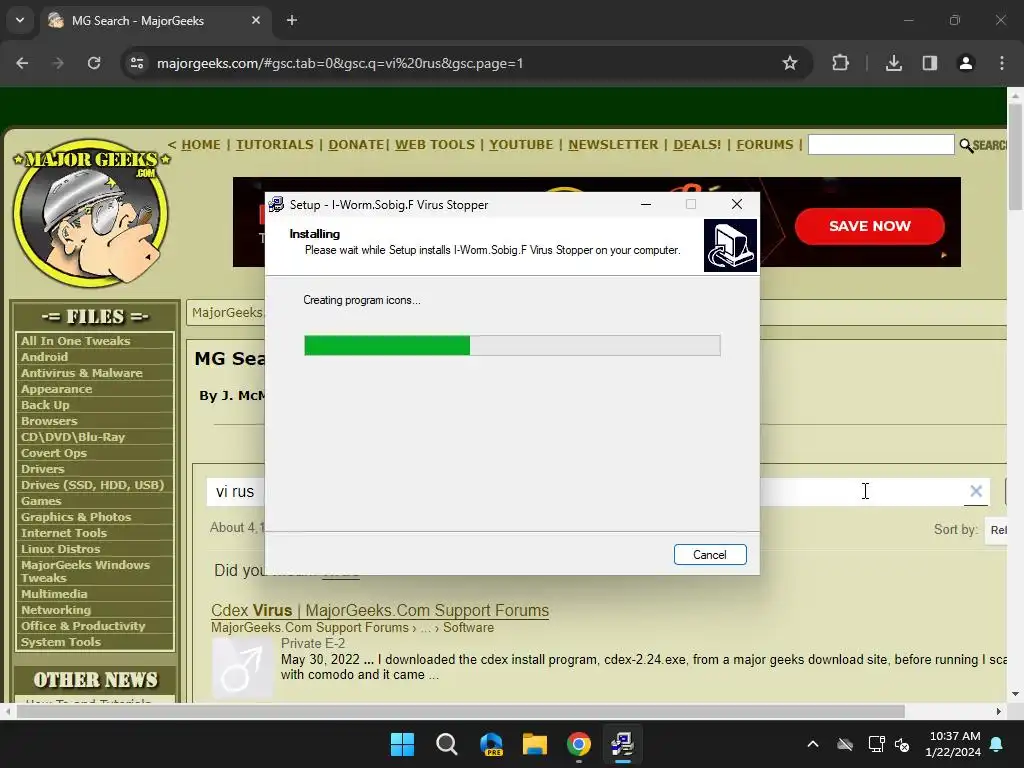Go to HOME in site navigation

pos(200,144)
